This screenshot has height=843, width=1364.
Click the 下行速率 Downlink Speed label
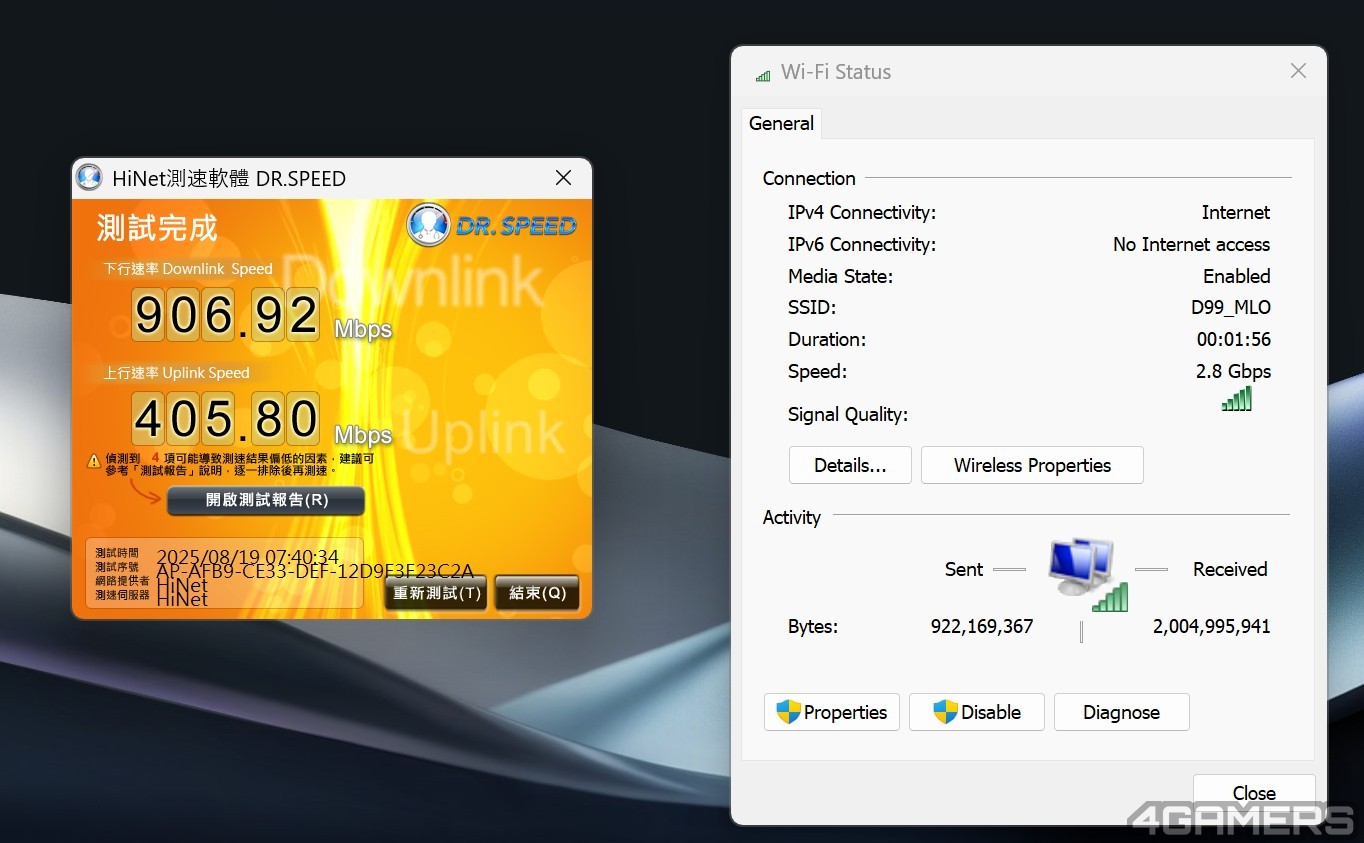188,269
